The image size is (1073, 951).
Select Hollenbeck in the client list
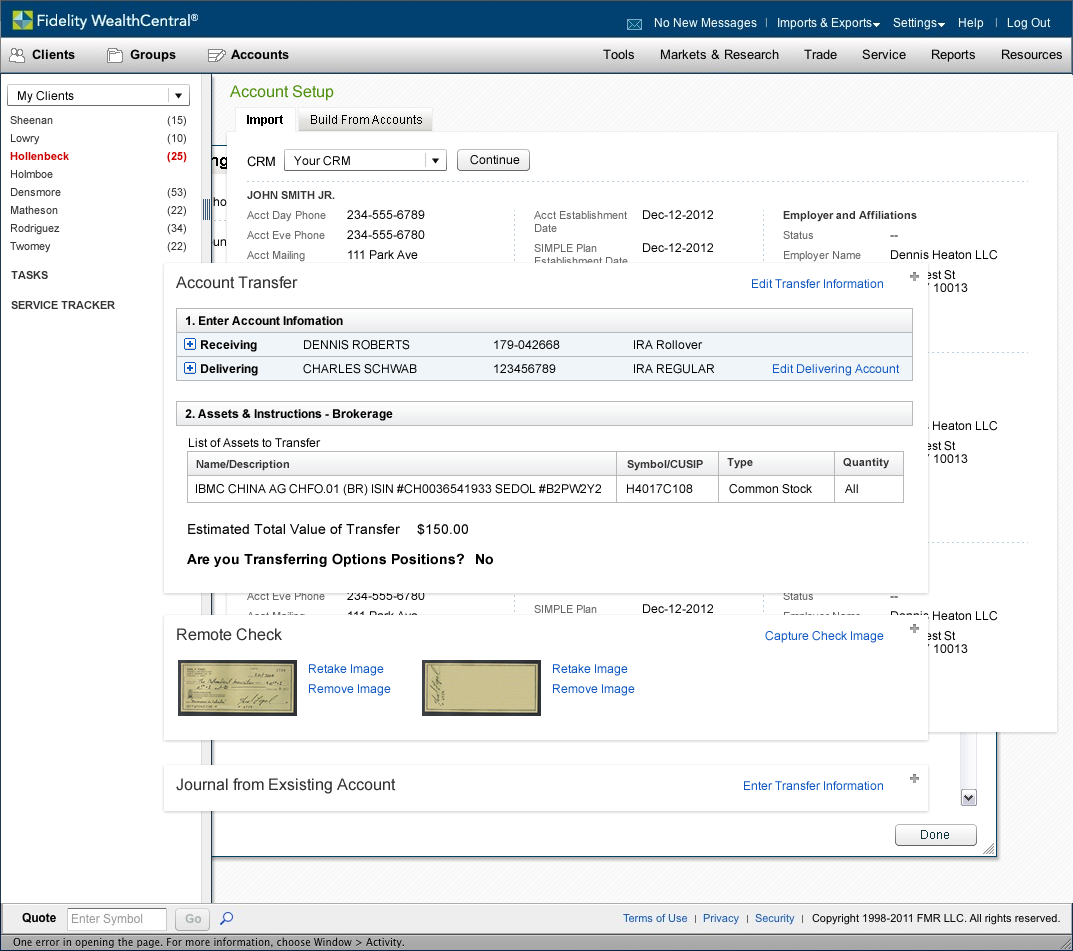pyautogui.click(x=40, y=156)
